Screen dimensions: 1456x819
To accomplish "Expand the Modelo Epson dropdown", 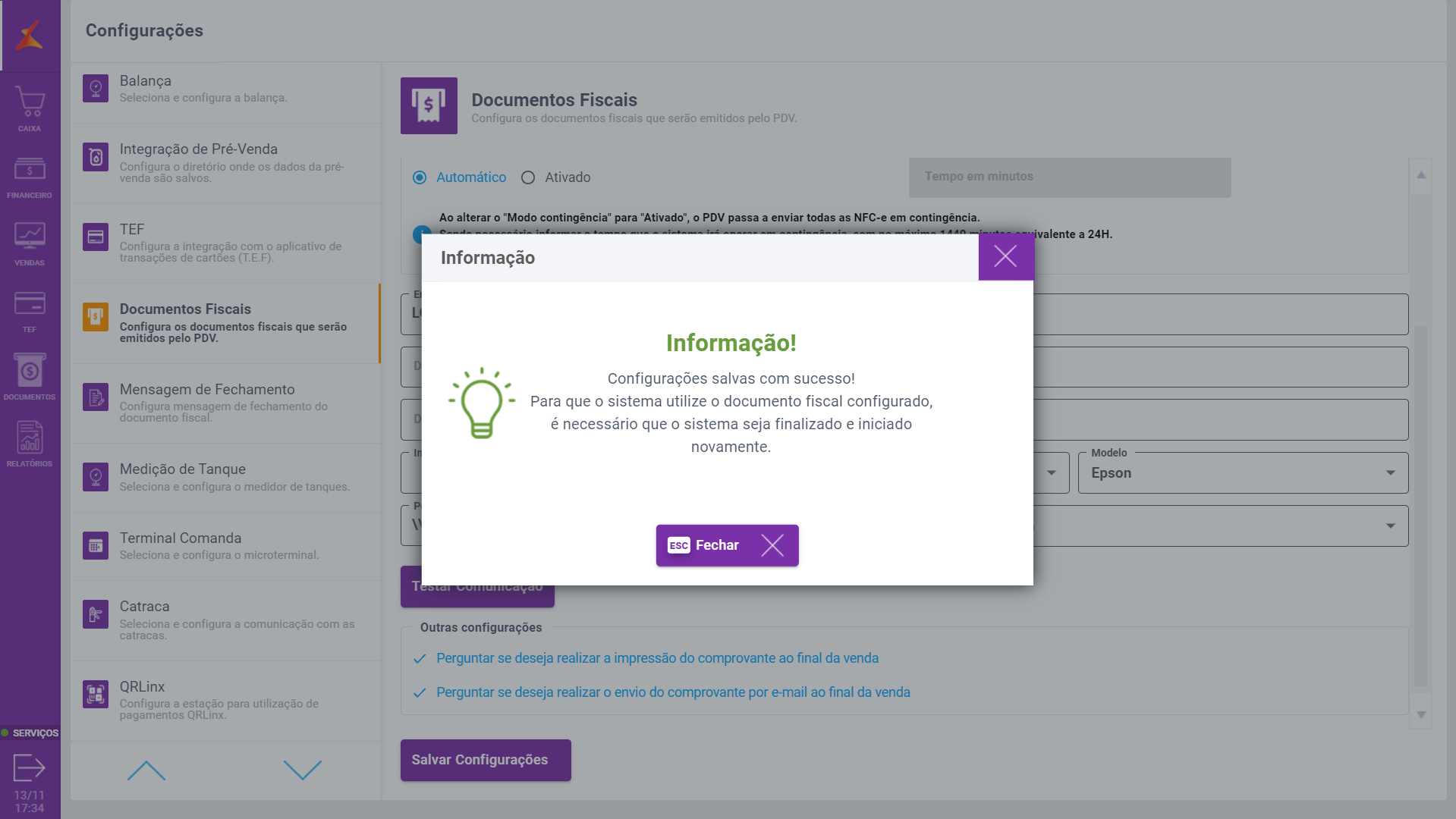I will click(x=1242, y=473).
